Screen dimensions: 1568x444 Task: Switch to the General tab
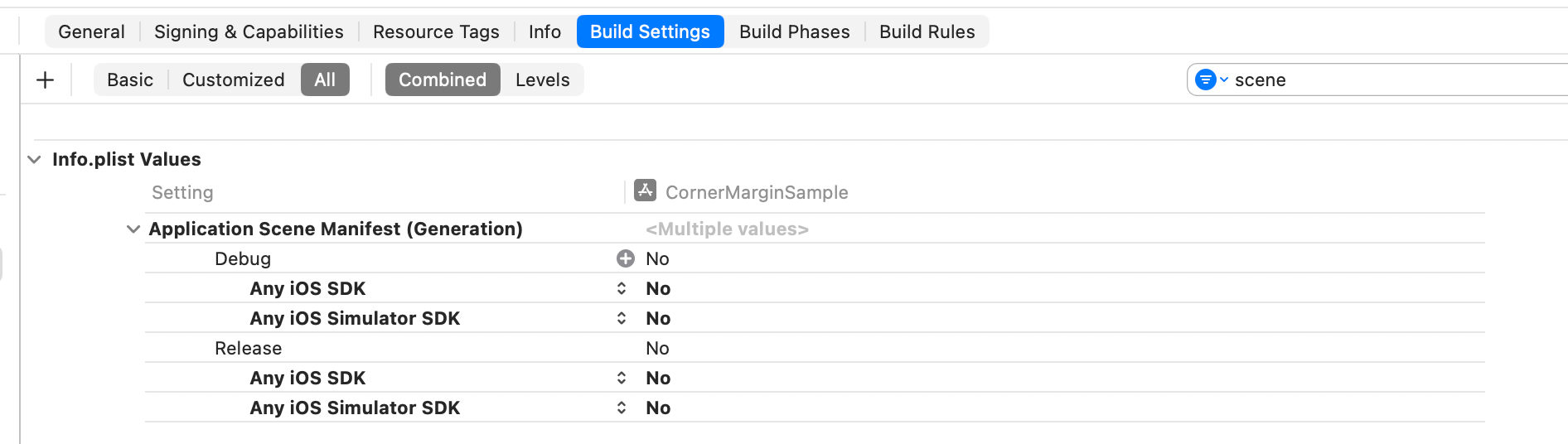pyautogui.click(x=91, y=31)
